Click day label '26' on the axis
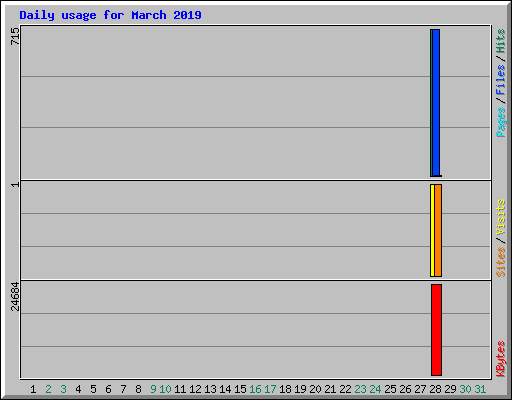This screenshot has height=400, width=512. tap(405, 389)
